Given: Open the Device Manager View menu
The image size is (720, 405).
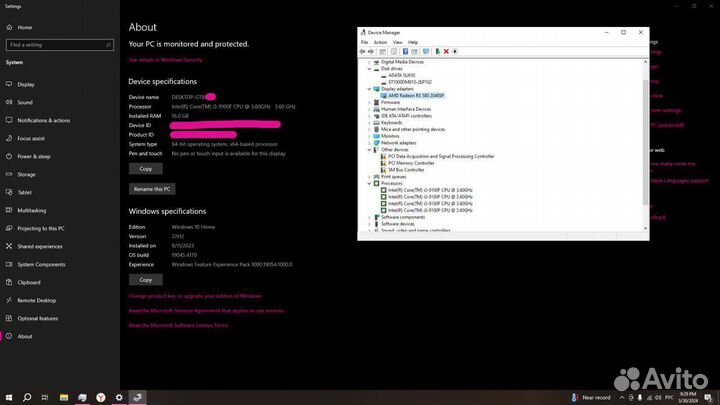Looking at the screenshot, I should point(397,42).
